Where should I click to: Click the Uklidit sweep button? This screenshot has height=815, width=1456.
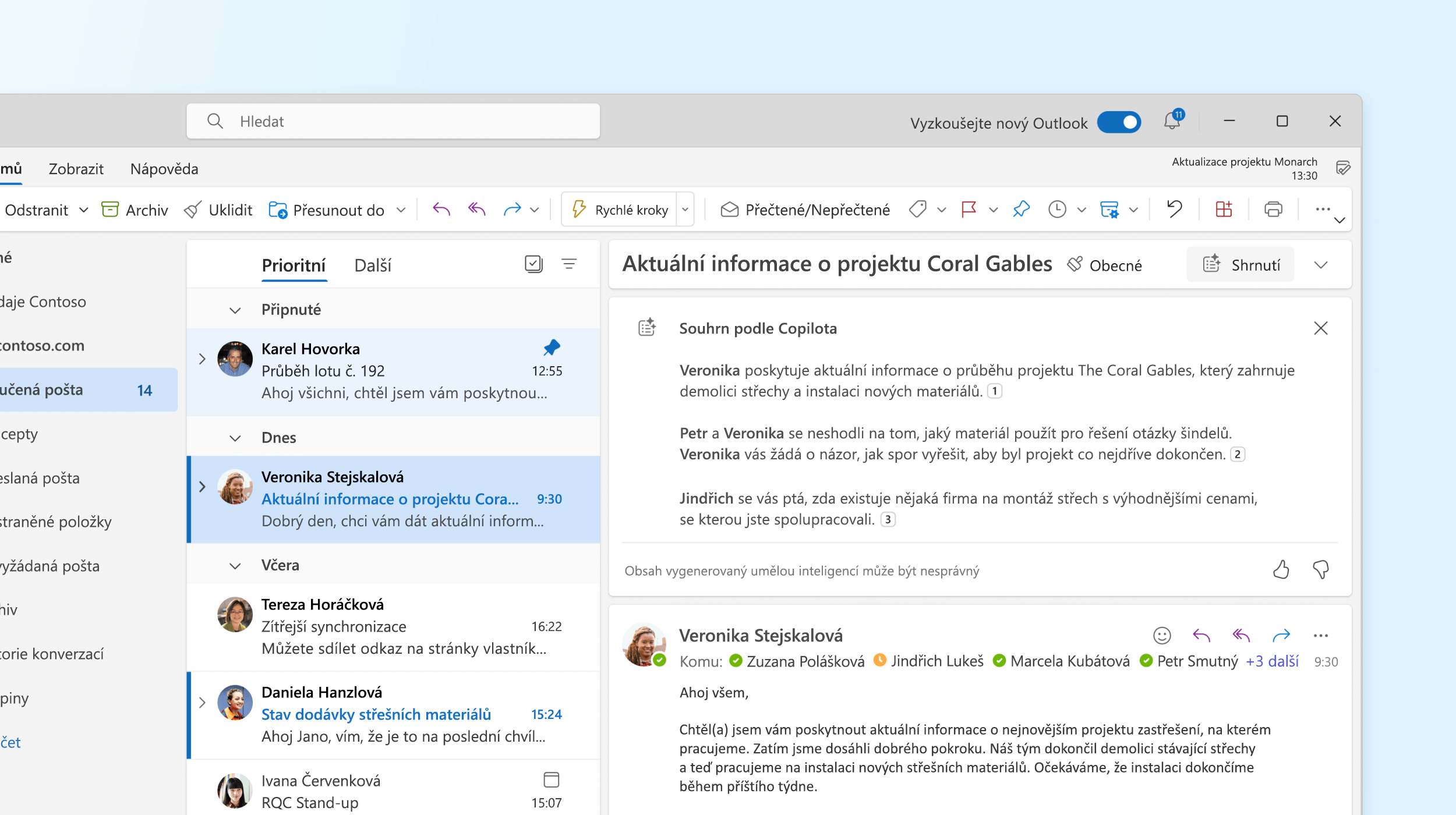click(218, 210)
